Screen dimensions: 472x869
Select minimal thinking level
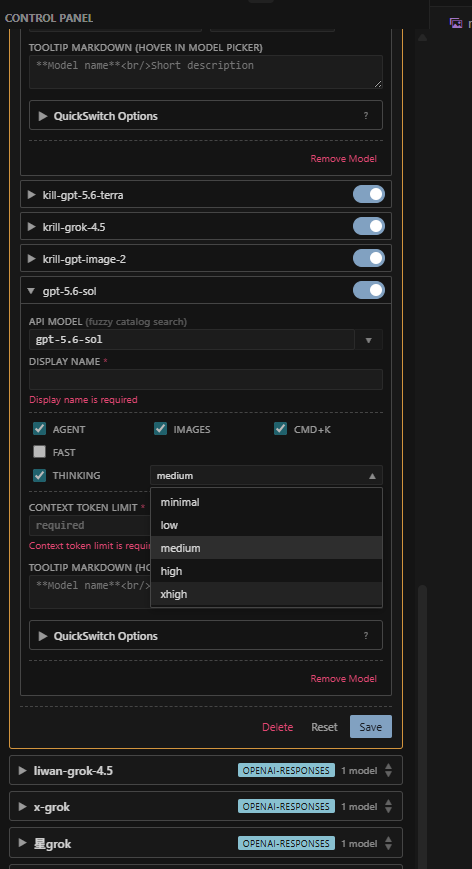point(266,502)
